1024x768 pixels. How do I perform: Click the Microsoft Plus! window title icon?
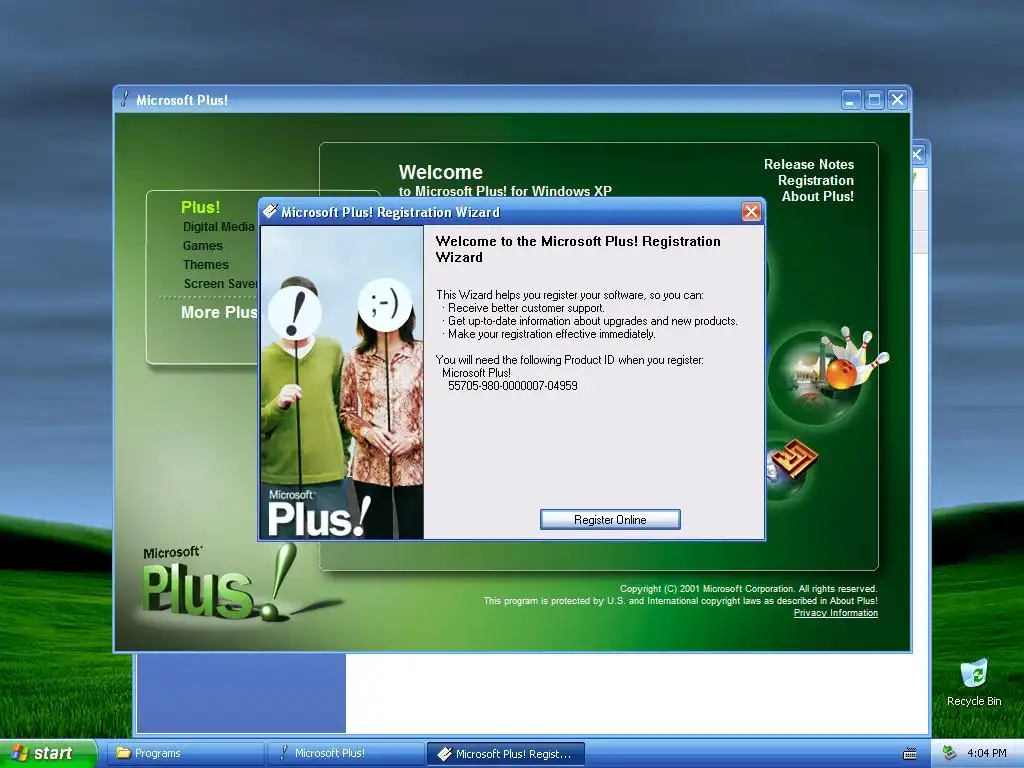tap(124, 99)
